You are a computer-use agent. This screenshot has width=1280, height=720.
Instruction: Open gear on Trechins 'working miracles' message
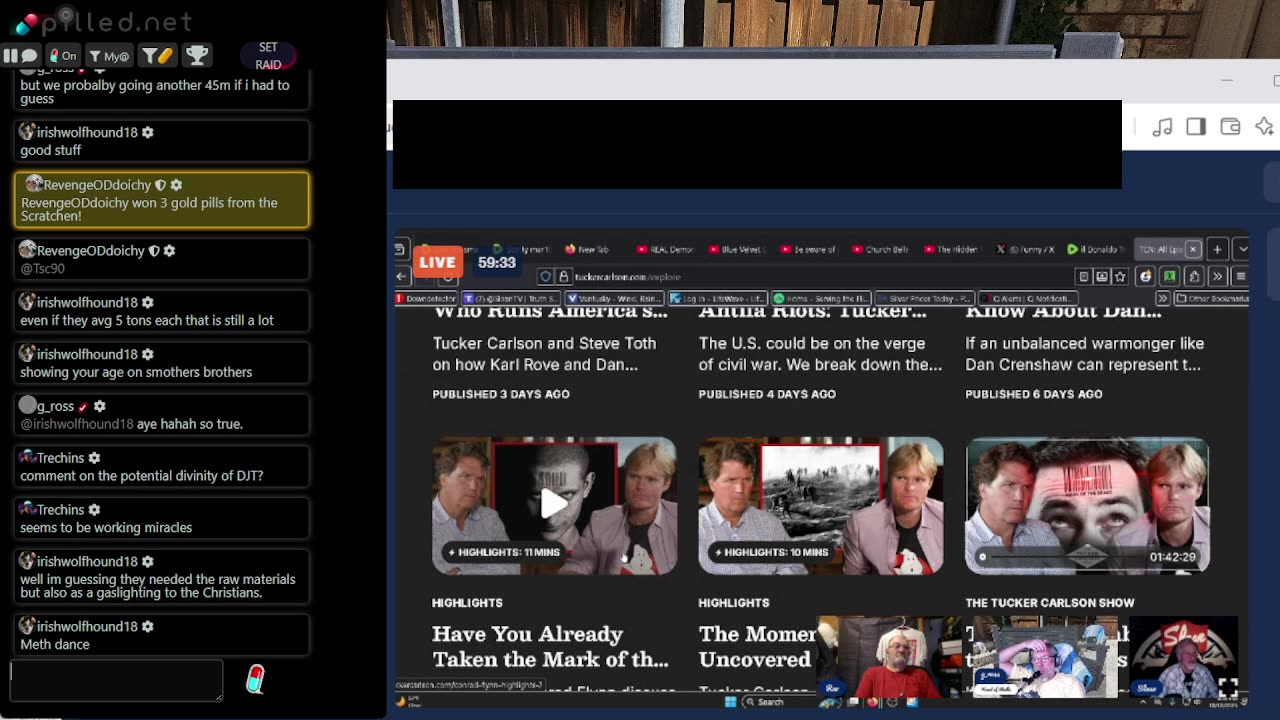(94, 510)
